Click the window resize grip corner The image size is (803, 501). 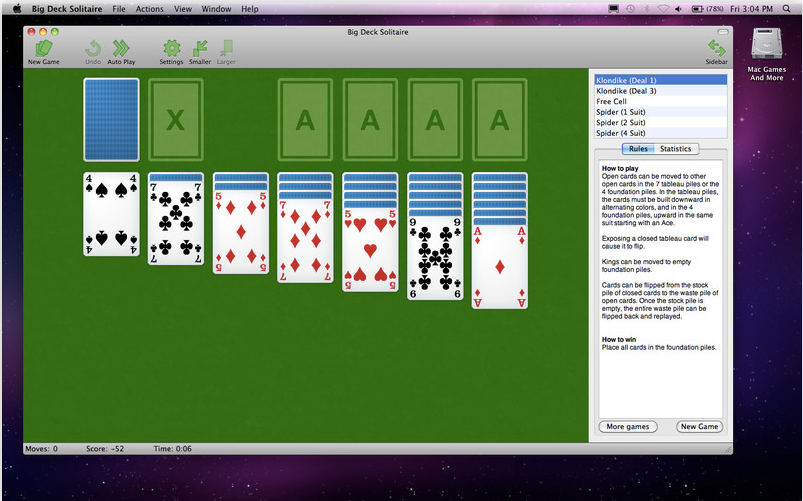728,449
